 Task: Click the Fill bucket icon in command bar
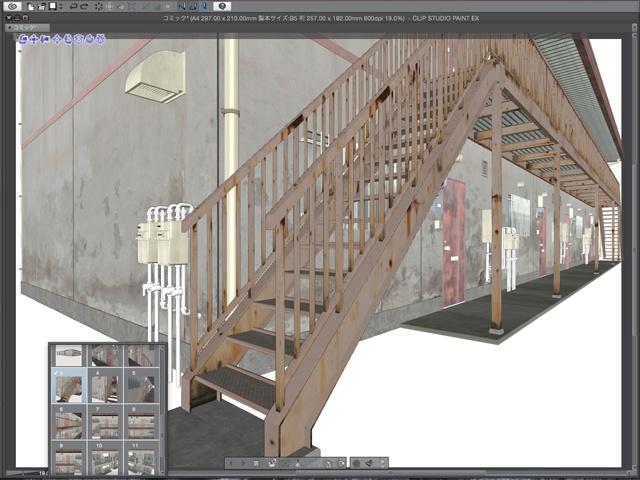(x=120, y=7)
